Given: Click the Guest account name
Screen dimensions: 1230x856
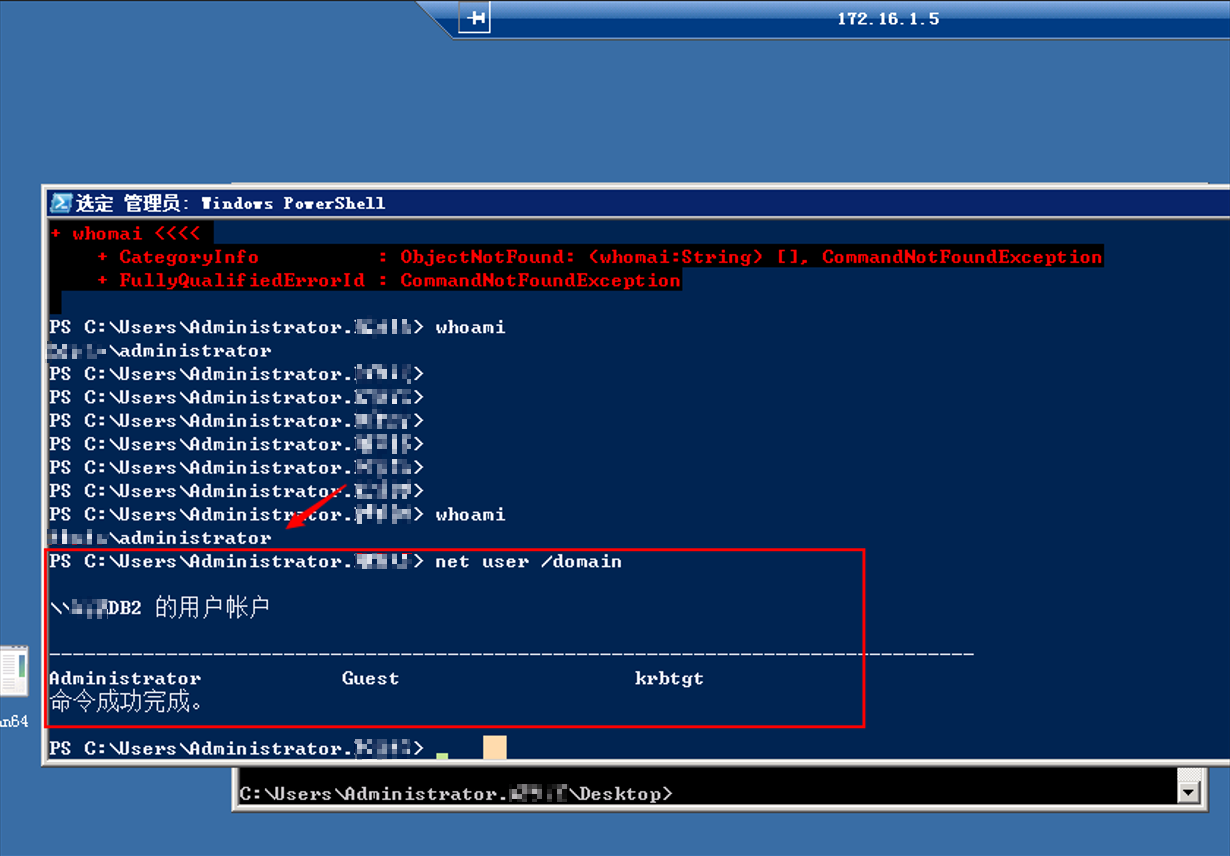Looking at the screenshot, I should coord(370,678).
